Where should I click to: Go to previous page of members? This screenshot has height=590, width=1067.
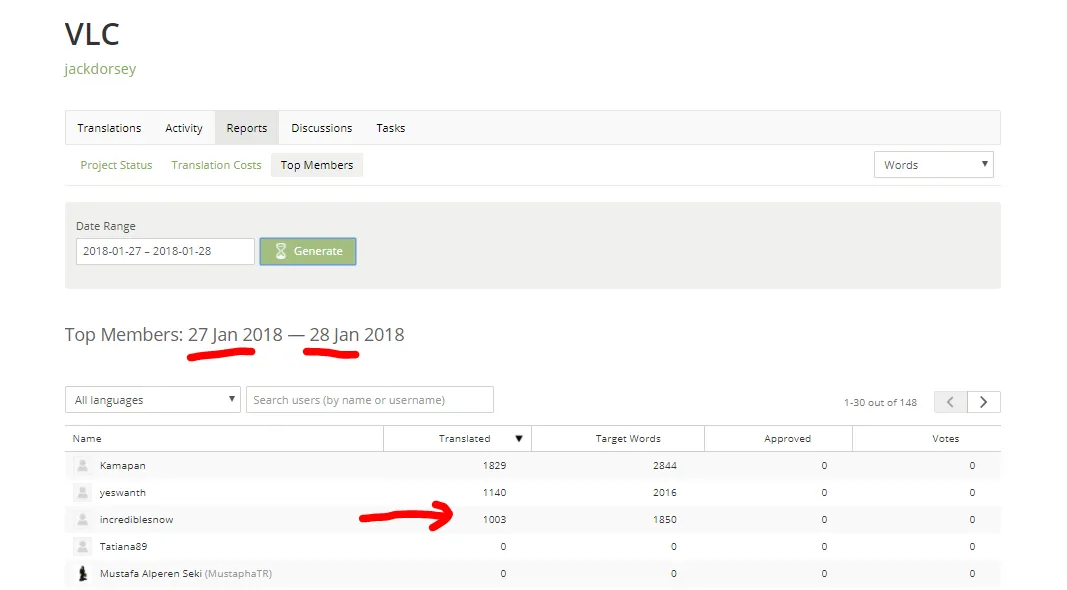(950, 401)
